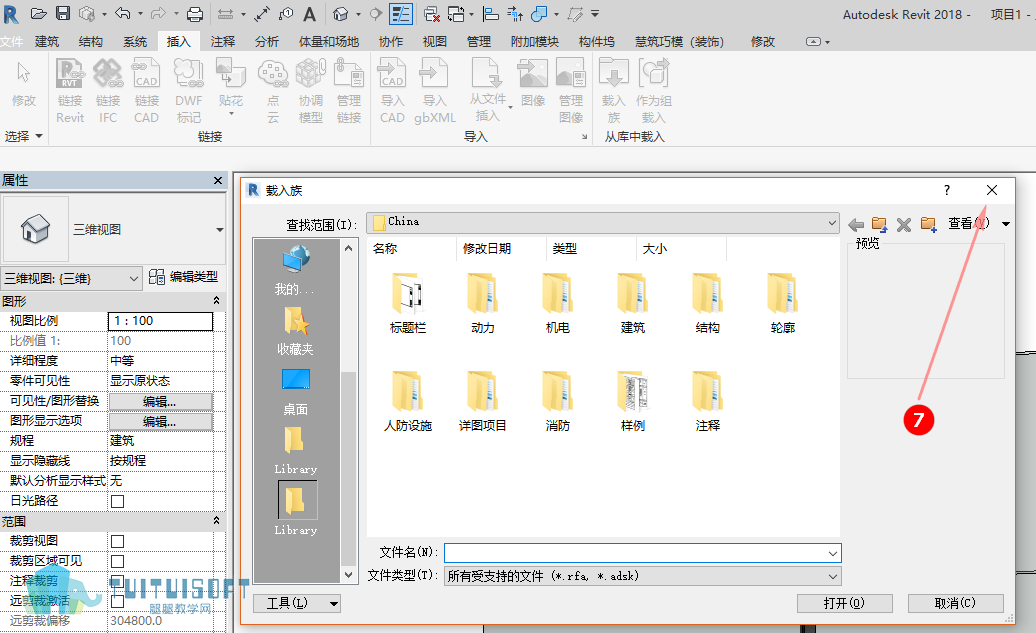Click the 导入 gbXML tool
1036x633 pixels.
435,91
